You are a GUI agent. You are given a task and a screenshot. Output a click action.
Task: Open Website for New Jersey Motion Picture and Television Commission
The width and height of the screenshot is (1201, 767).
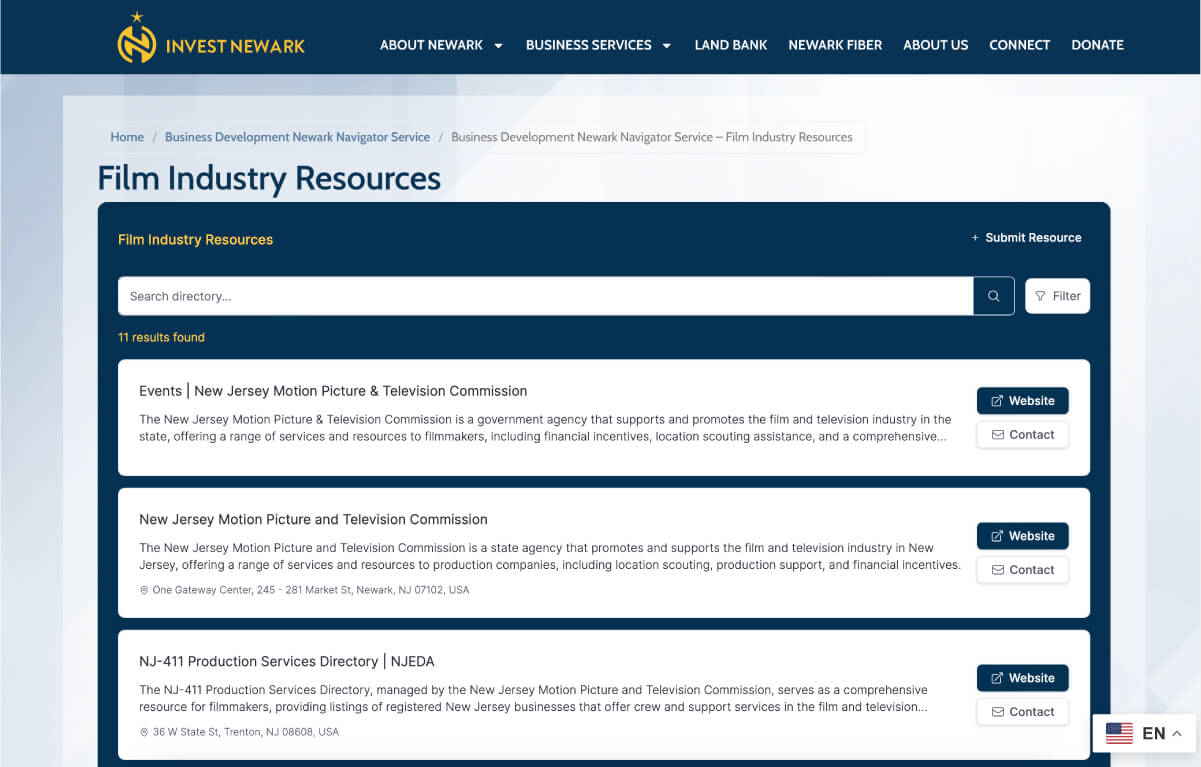pyautogui.click(x=1022, y=536)
